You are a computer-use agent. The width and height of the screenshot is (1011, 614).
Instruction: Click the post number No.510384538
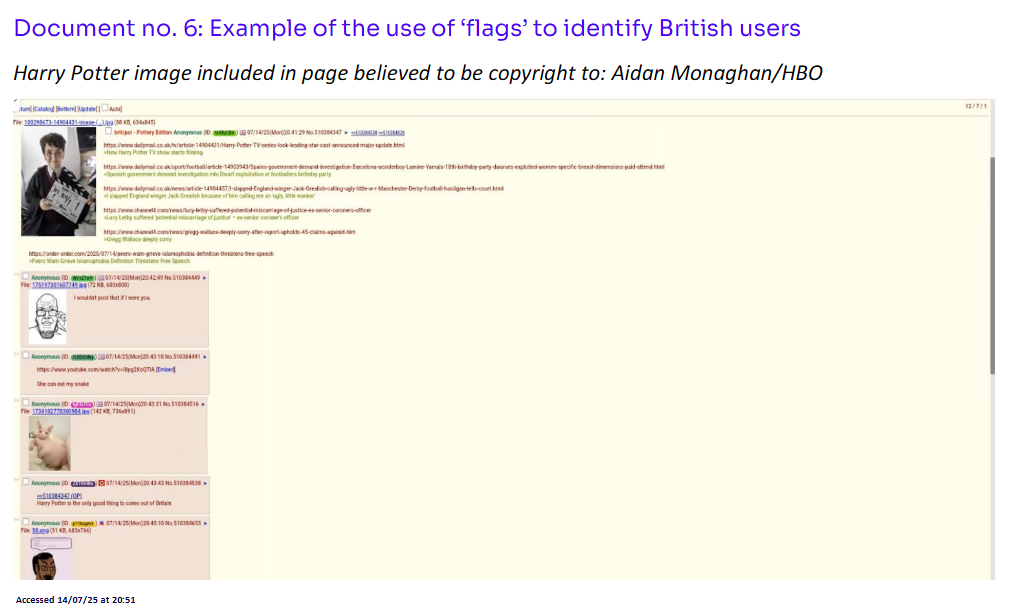183,483
